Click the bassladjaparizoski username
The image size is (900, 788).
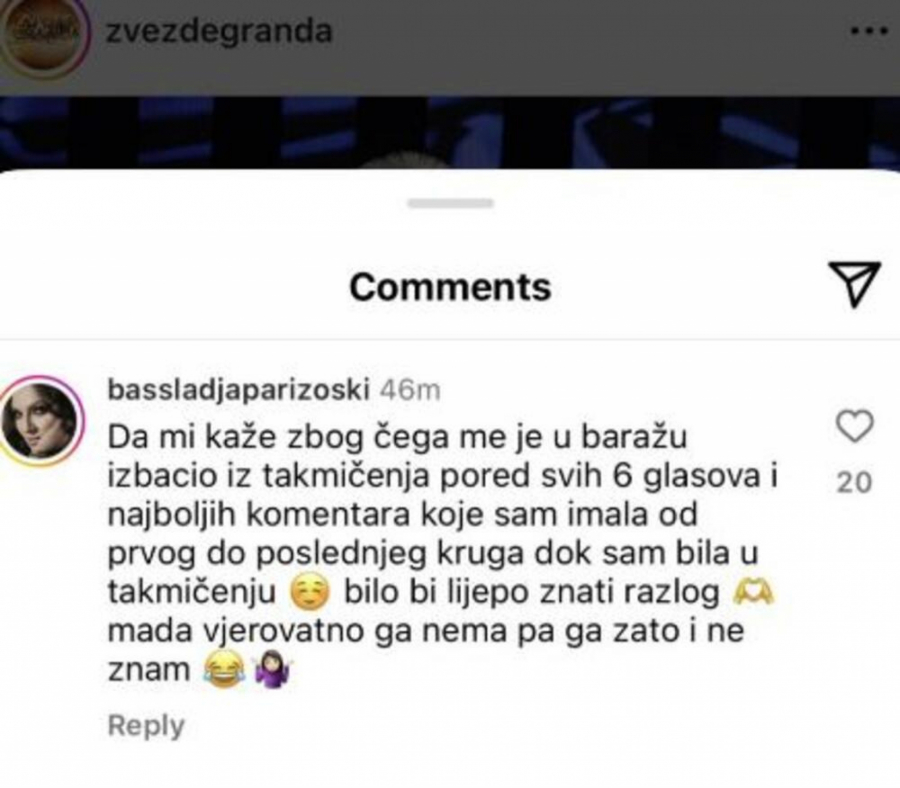coord(238,390)
